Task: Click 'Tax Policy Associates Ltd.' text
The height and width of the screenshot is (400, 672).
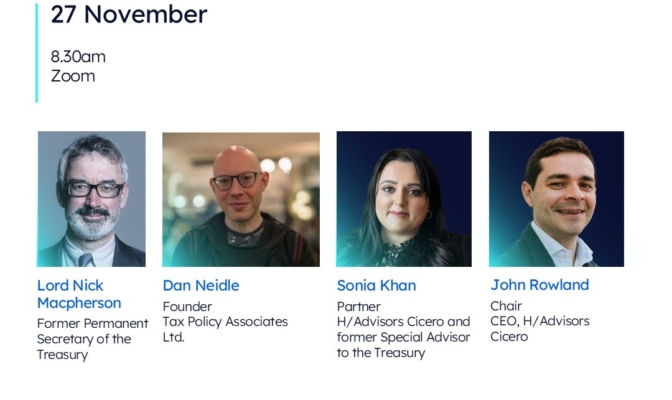Action: pyautogui.click(x=225, y=329)
